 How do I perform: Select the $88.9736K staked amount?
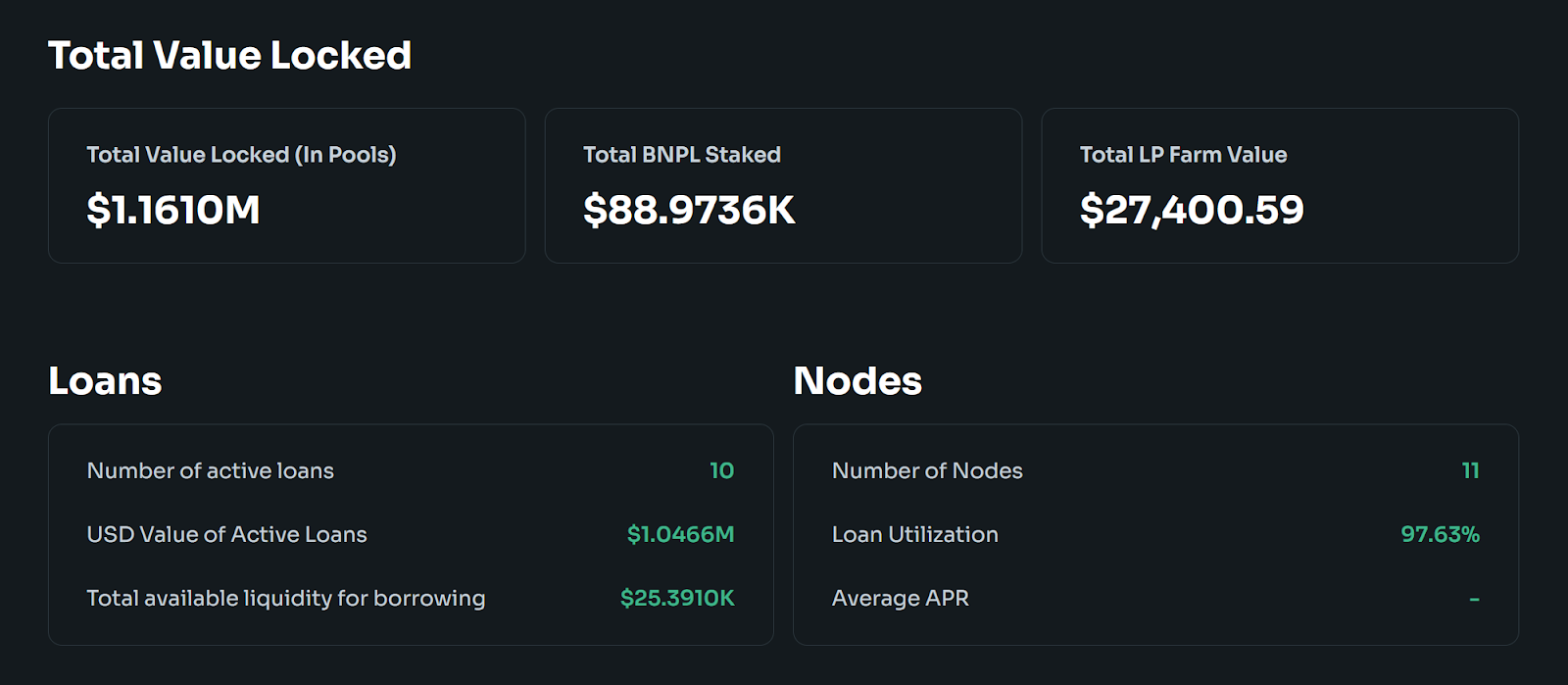pos(689,210)
